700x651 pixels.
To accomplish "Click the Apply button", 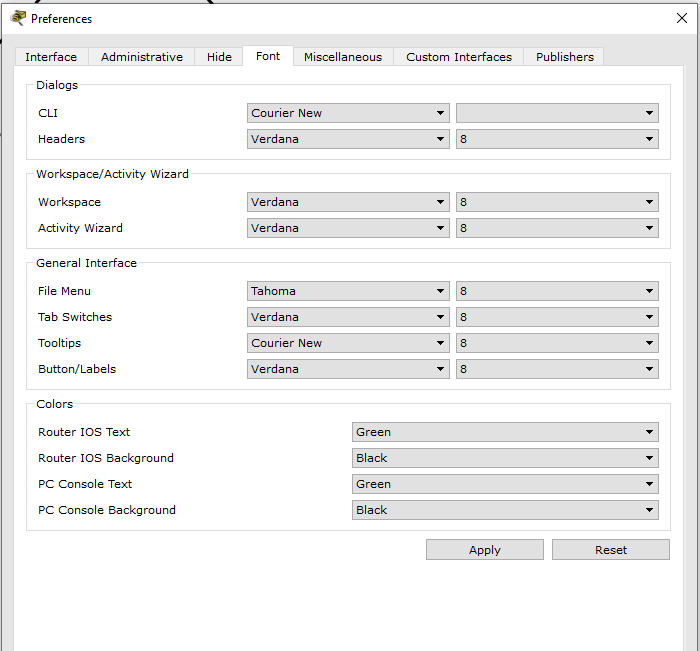I will (x=485, y=550).
